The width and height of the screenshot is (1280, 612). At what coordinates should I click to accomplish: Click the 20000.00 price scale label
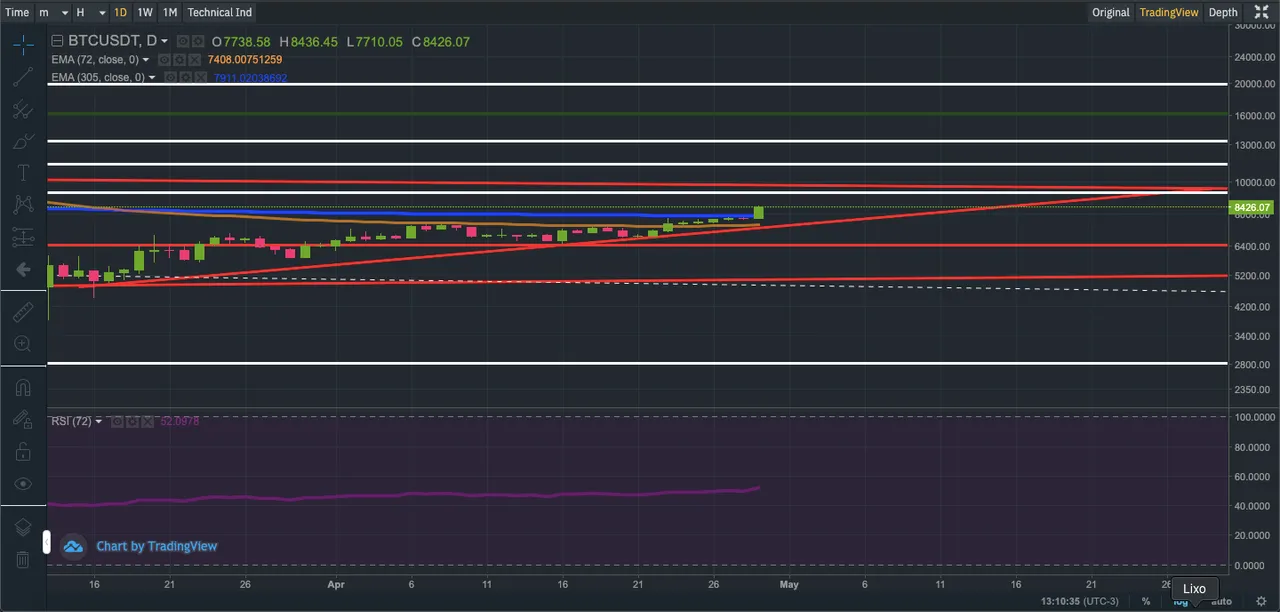(x=1257, y=85)
